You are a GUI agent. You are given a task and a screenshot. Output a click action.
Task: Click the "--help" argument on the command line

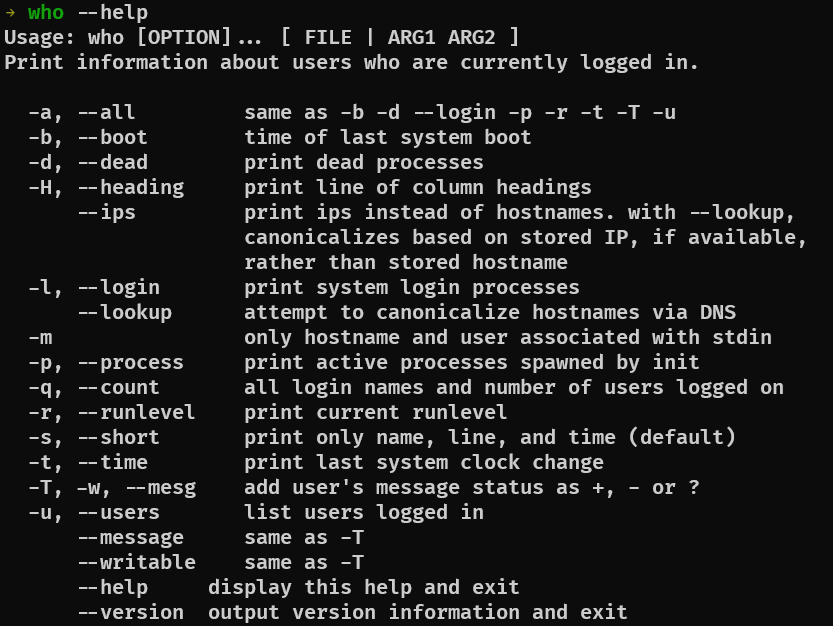point(112,13)
